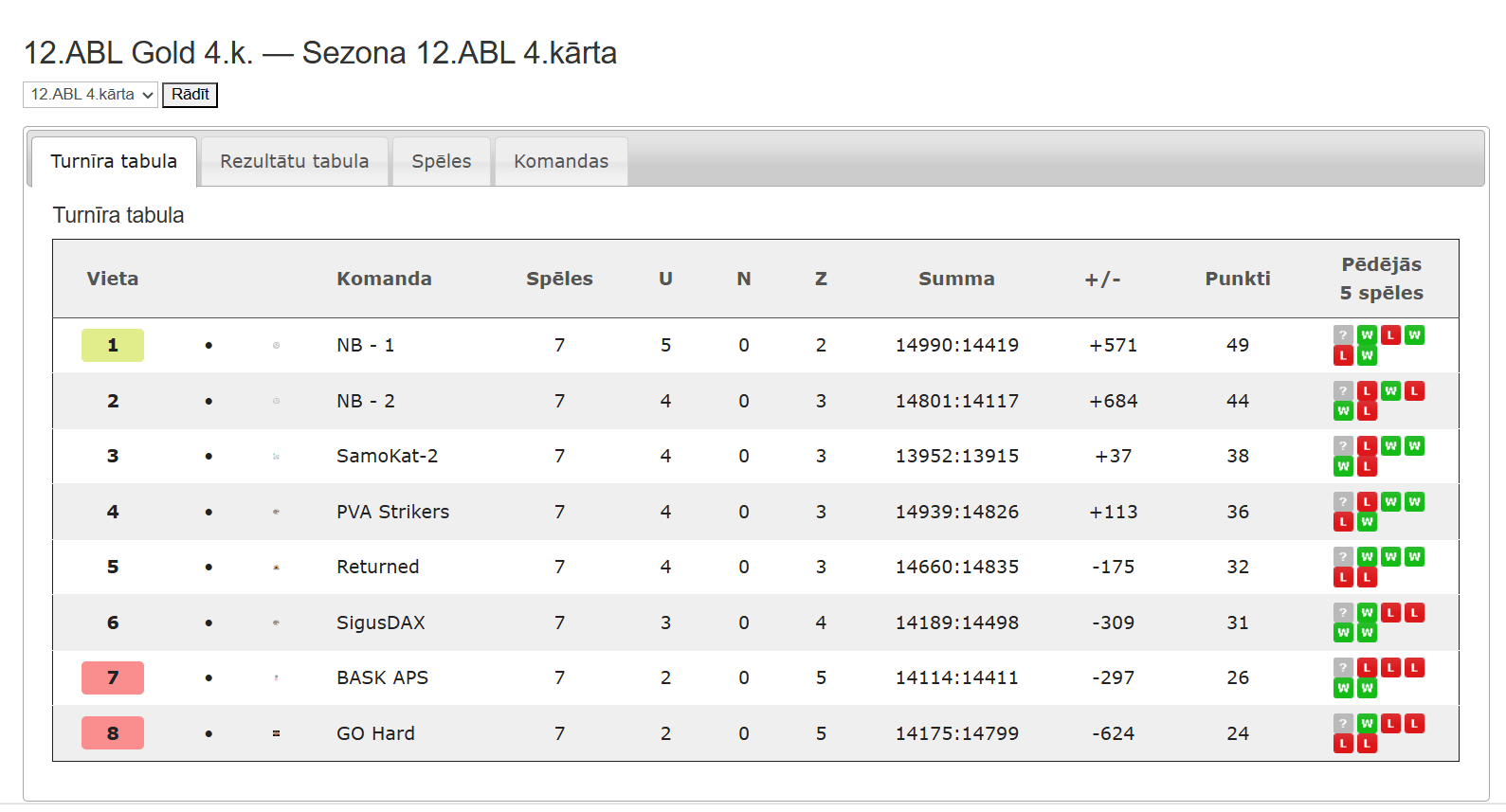1506x812 pixels.
Task: Open the Rezultātu tabula tab
Action: (295, 161)
